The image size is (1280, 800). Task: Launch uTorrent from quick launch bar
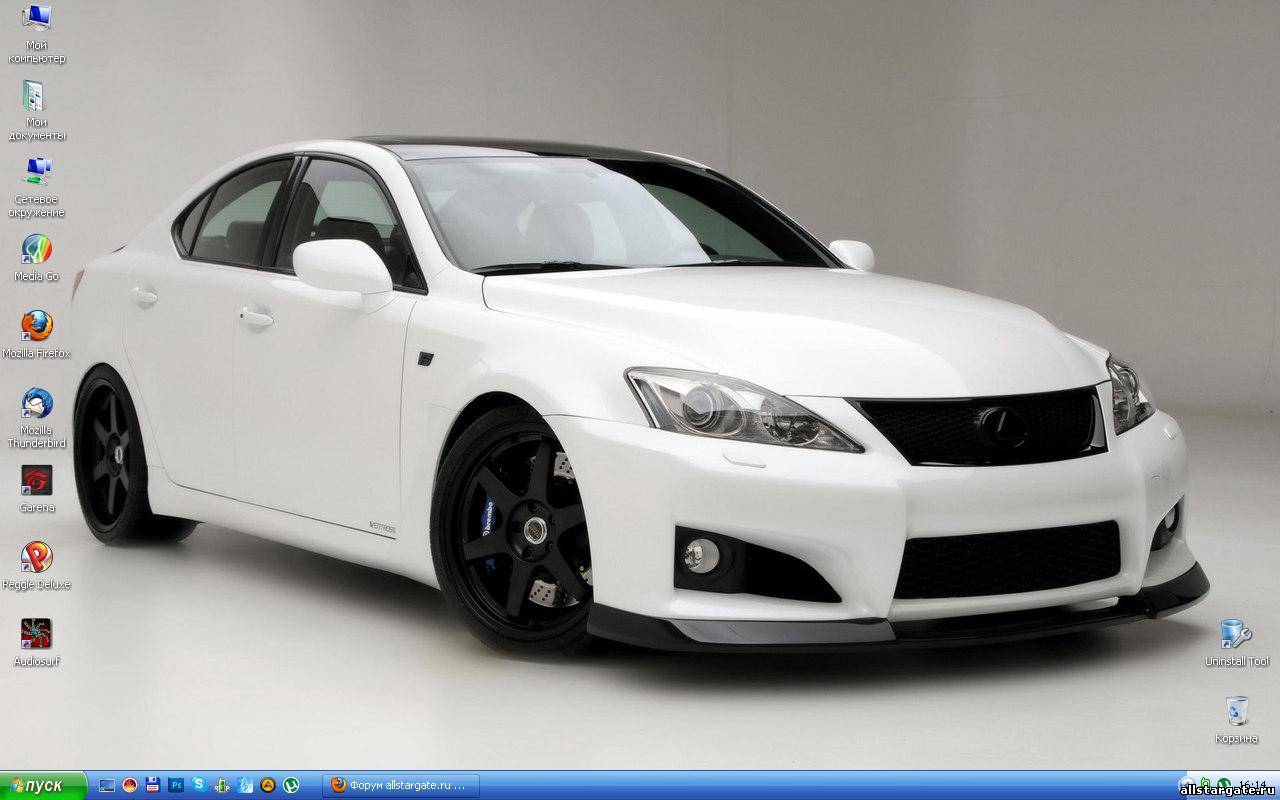pyautogui.click(x=291, y=786)
